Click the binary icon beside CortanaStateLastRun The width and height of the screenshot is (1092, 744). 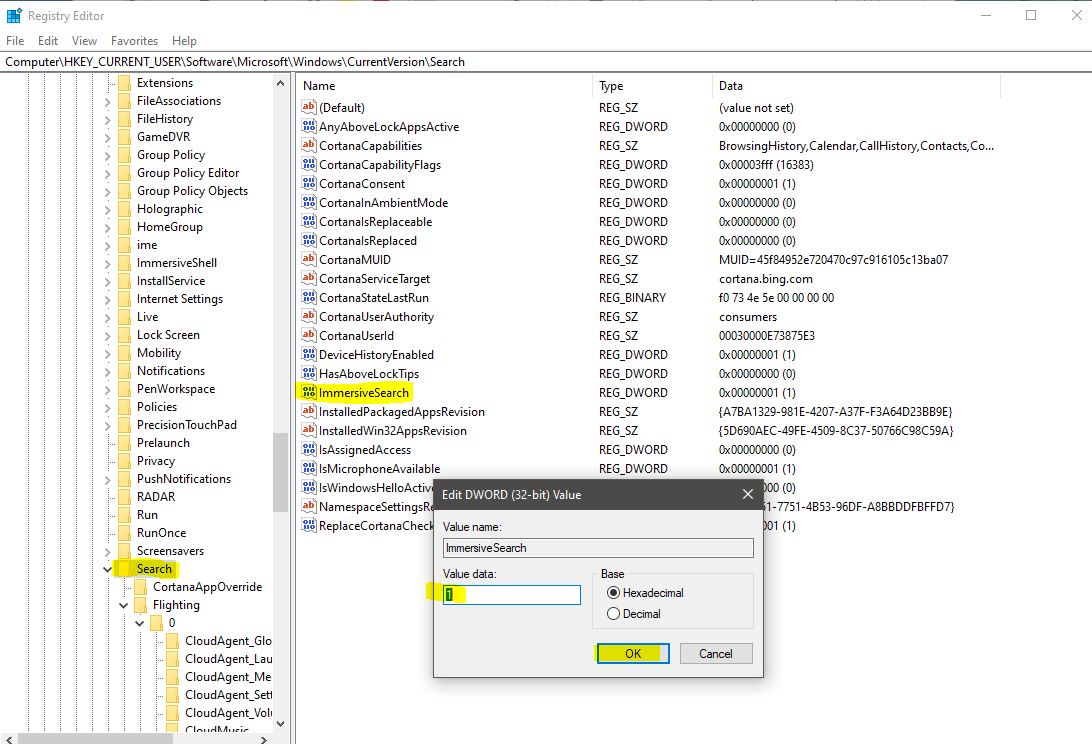[308, 297]
